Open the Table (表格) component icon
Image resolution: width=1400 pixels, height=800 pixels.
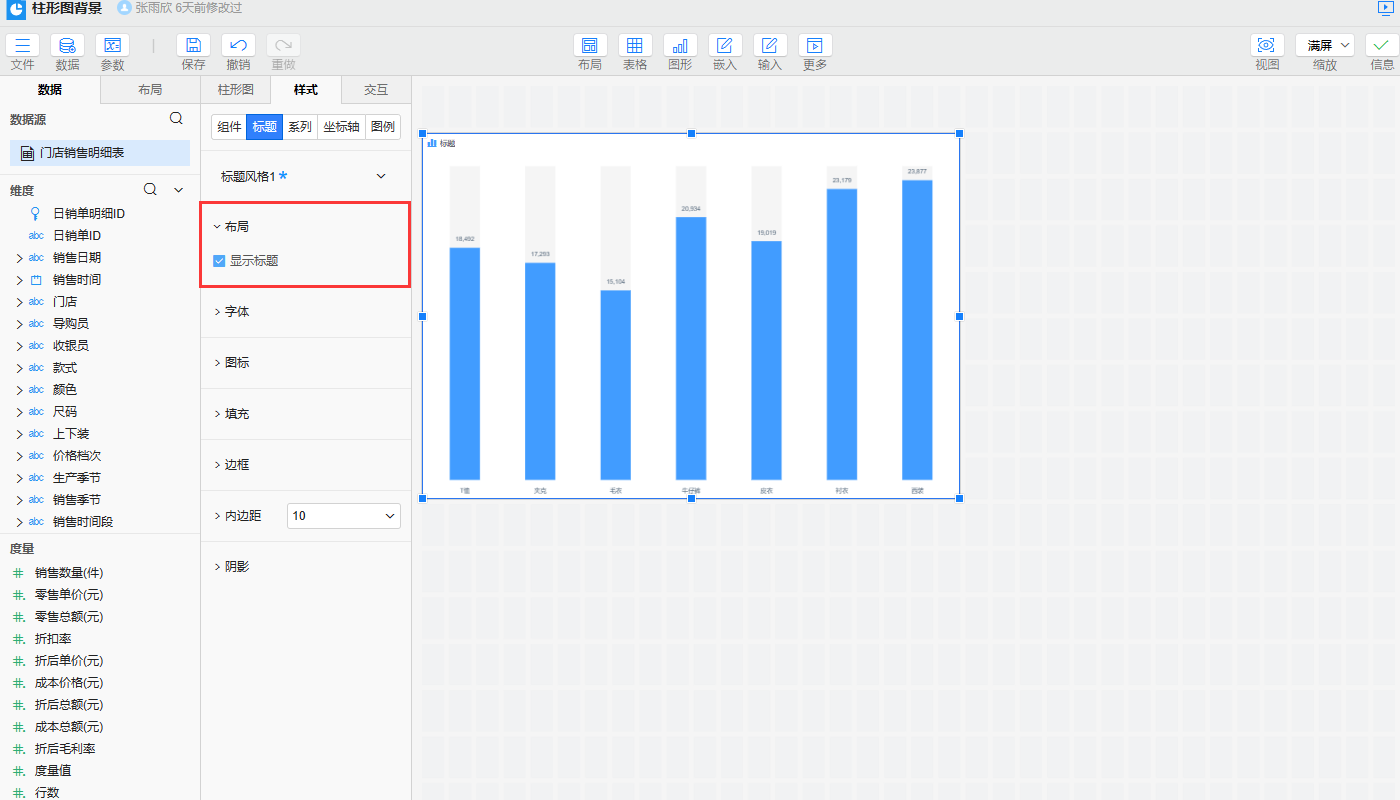(635, 46)
